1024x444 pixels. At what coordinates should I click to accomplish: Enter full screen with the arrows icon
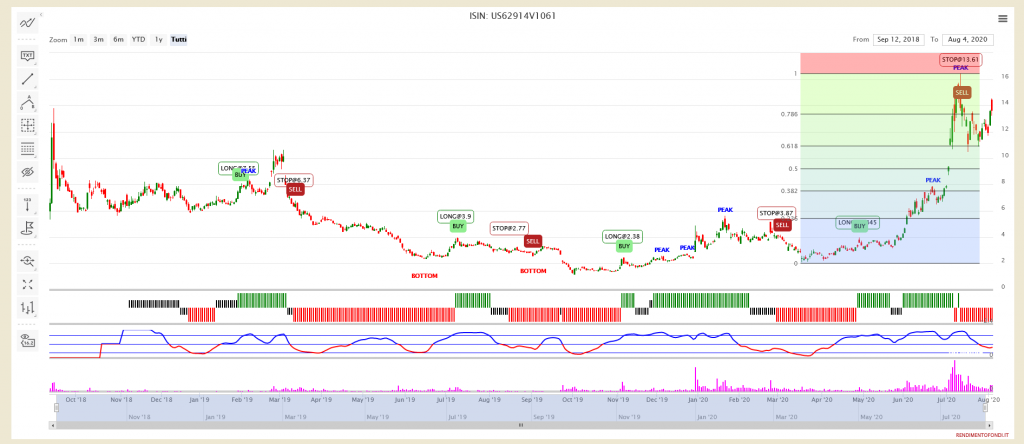coord(28,284)
